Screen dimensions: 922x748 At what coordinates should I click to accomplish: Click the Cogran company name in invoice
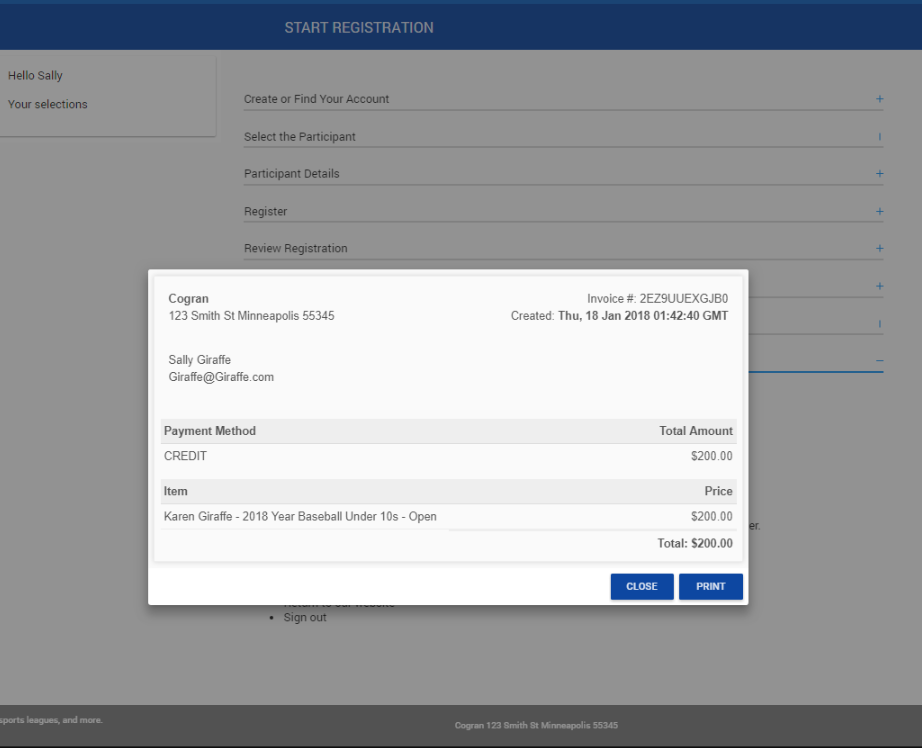pos(189,299)
